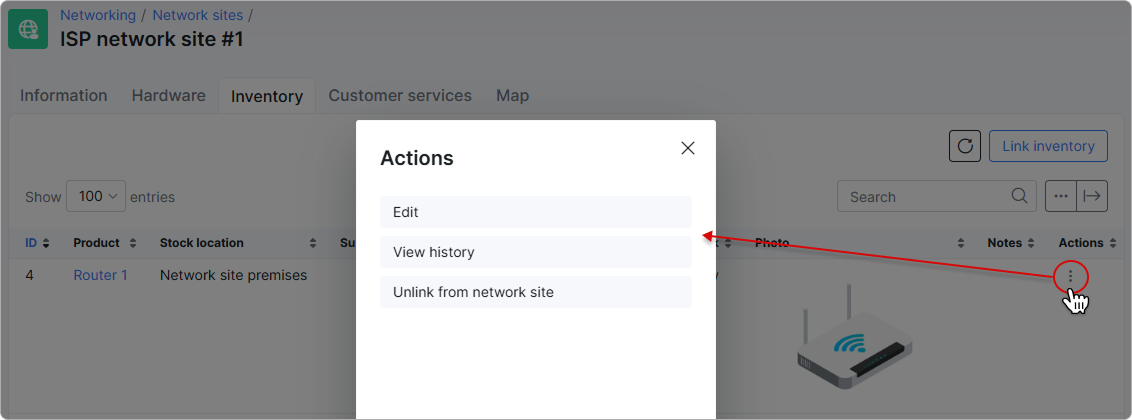Click the Link inventory button
The image size is (1132, 420).
(1048, 146)
